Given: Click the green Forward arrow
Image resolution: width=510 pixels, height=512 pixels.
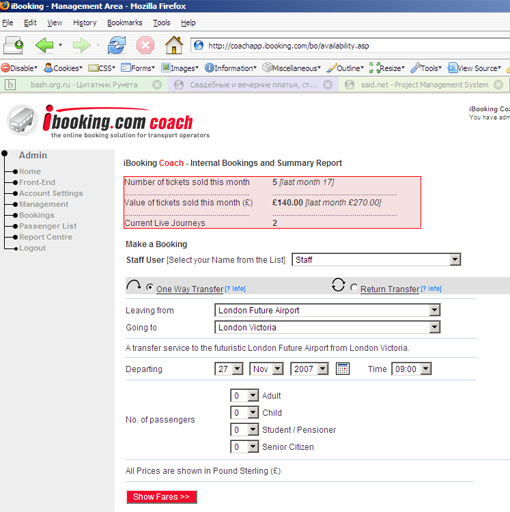Looking at the screenshot, I should point(82,45).
